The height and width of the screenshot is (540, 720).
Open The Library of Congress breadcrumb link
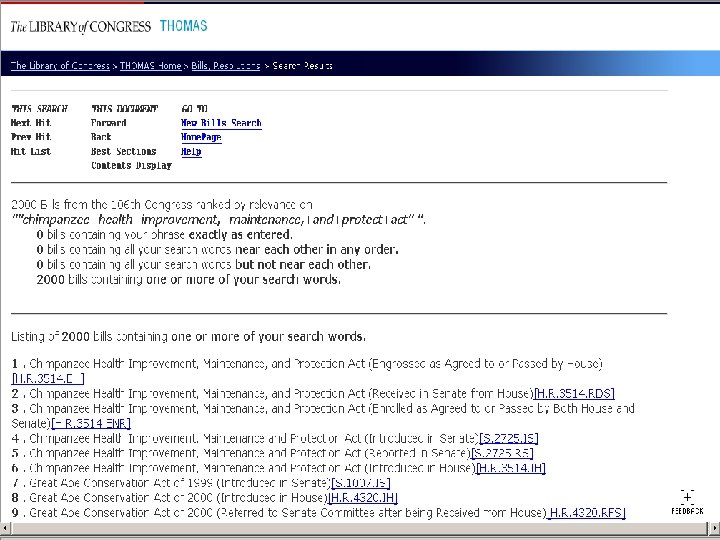[x=60, y=66]
